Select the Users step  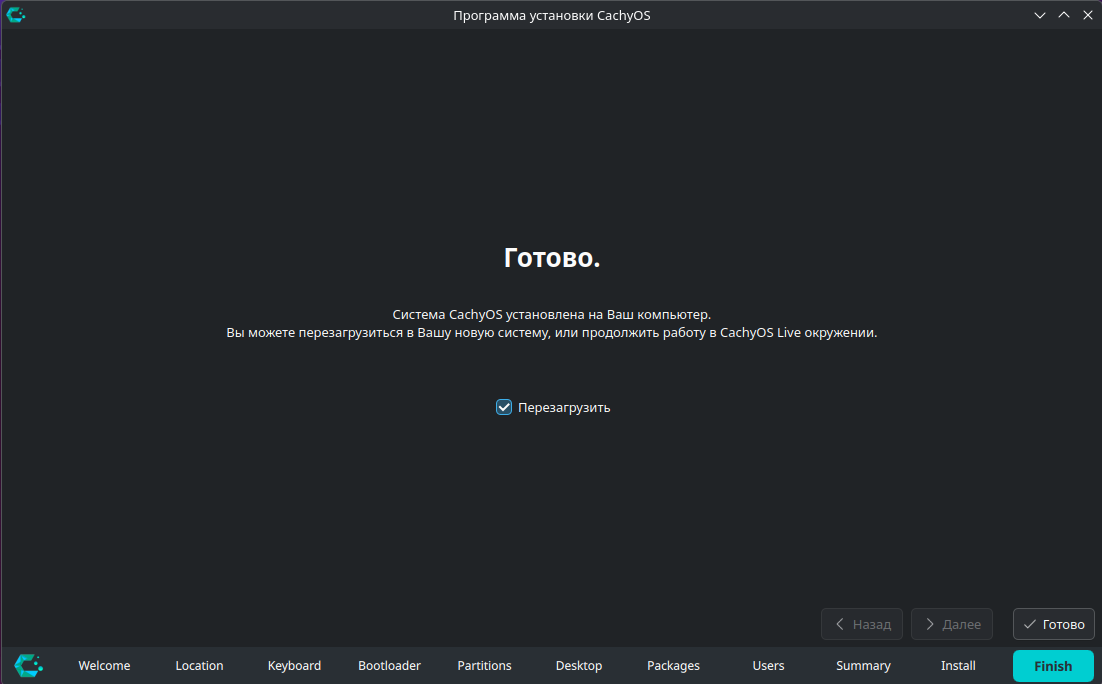(x=768, y=665)
